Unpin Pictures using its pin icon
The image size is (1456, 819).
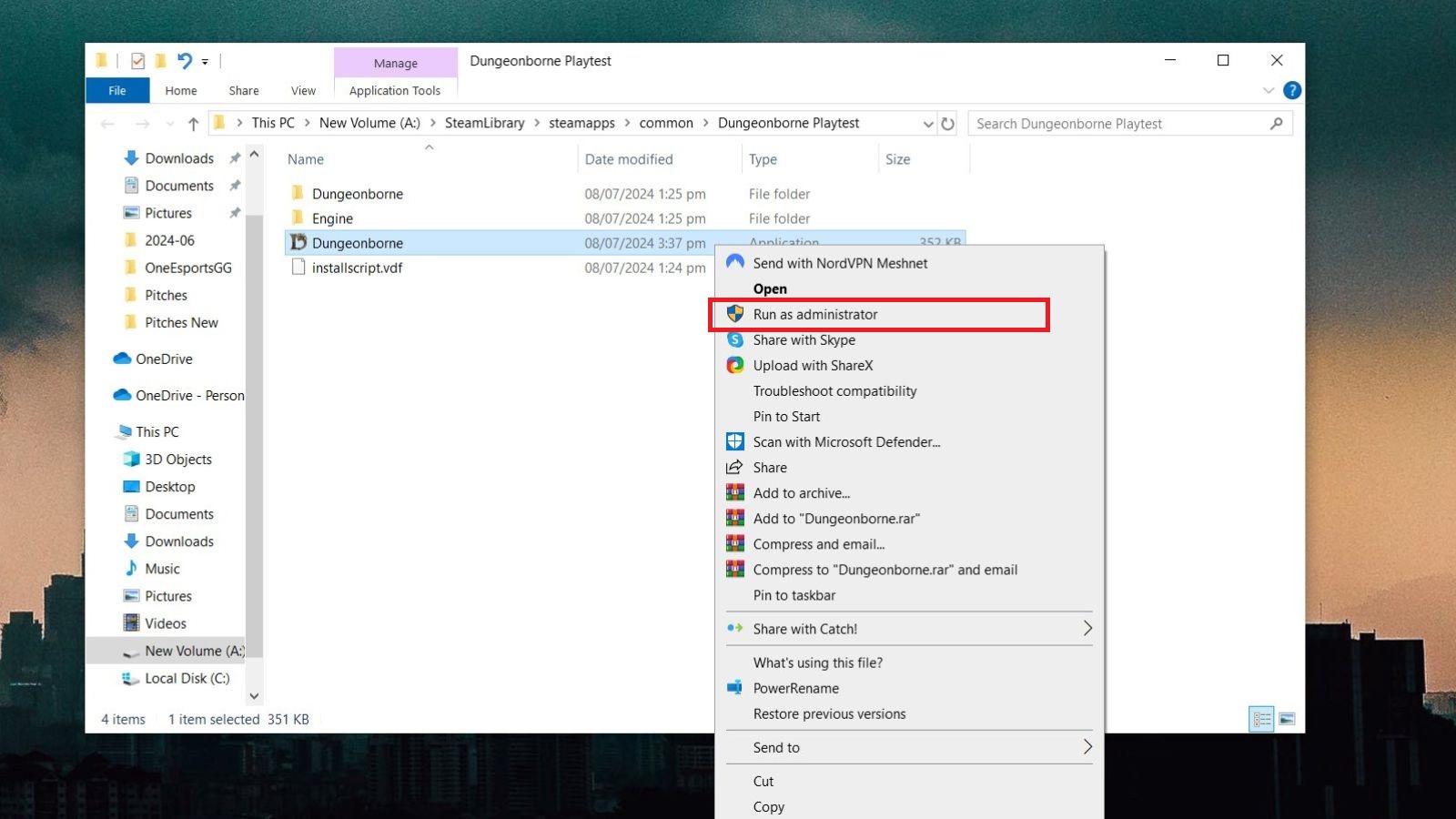[234, 212]
